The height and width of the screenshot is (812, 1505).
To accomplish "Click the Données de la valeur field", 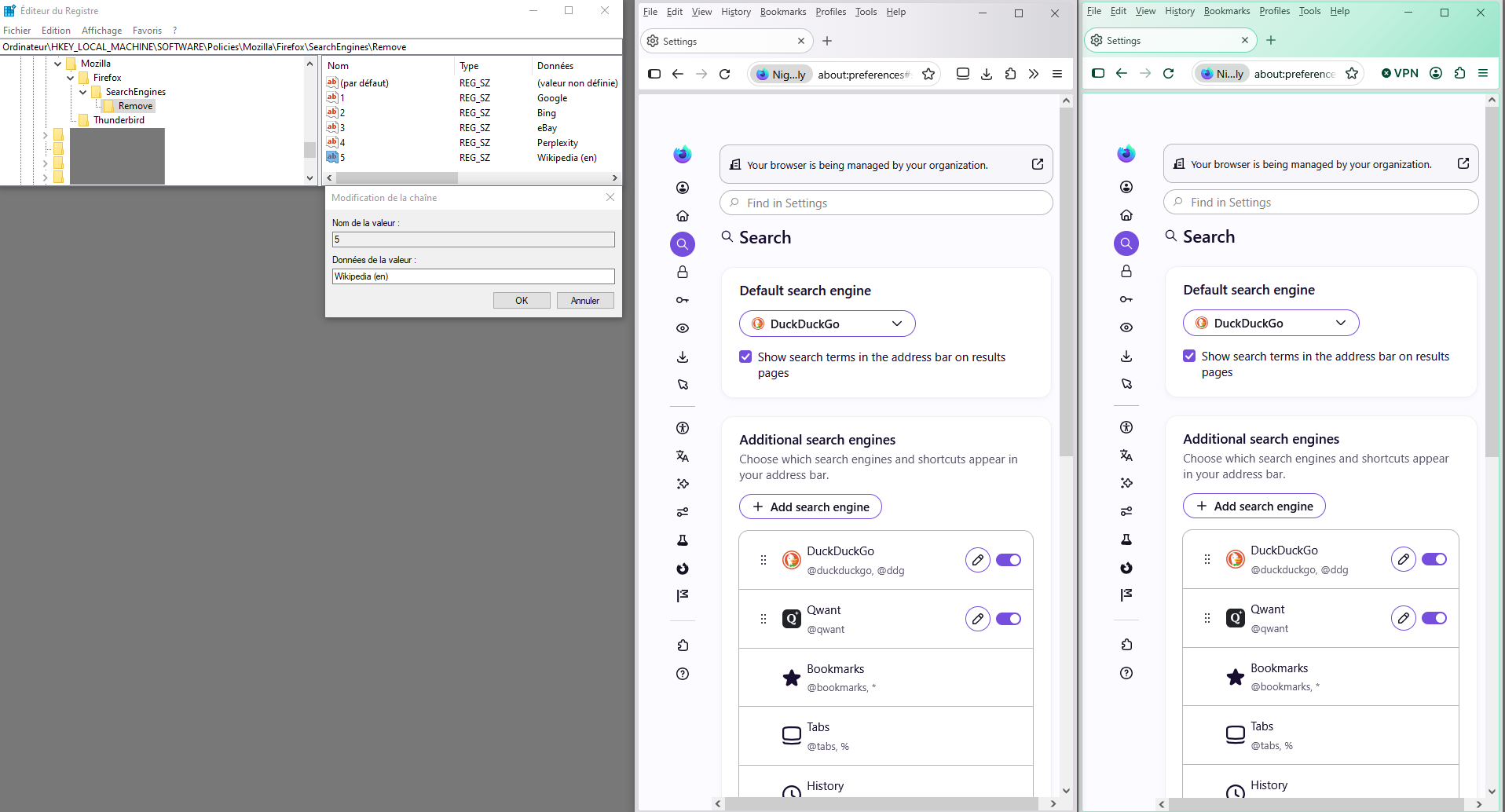I will click(x=474, y=276).
